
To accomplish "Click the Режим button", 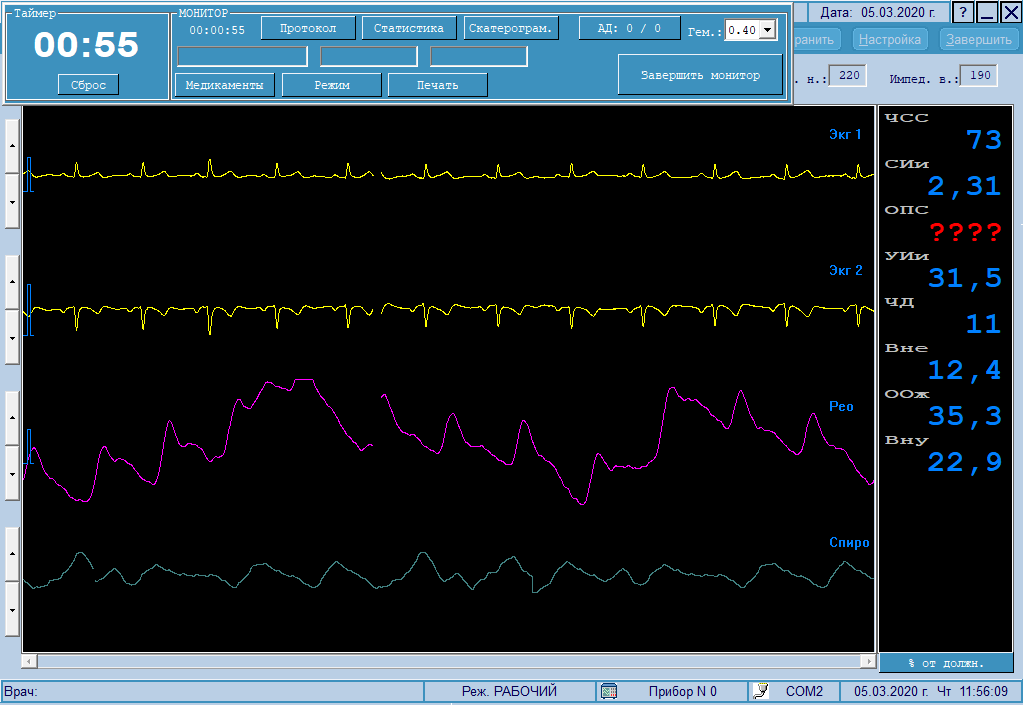I will [x=331, y=85].
